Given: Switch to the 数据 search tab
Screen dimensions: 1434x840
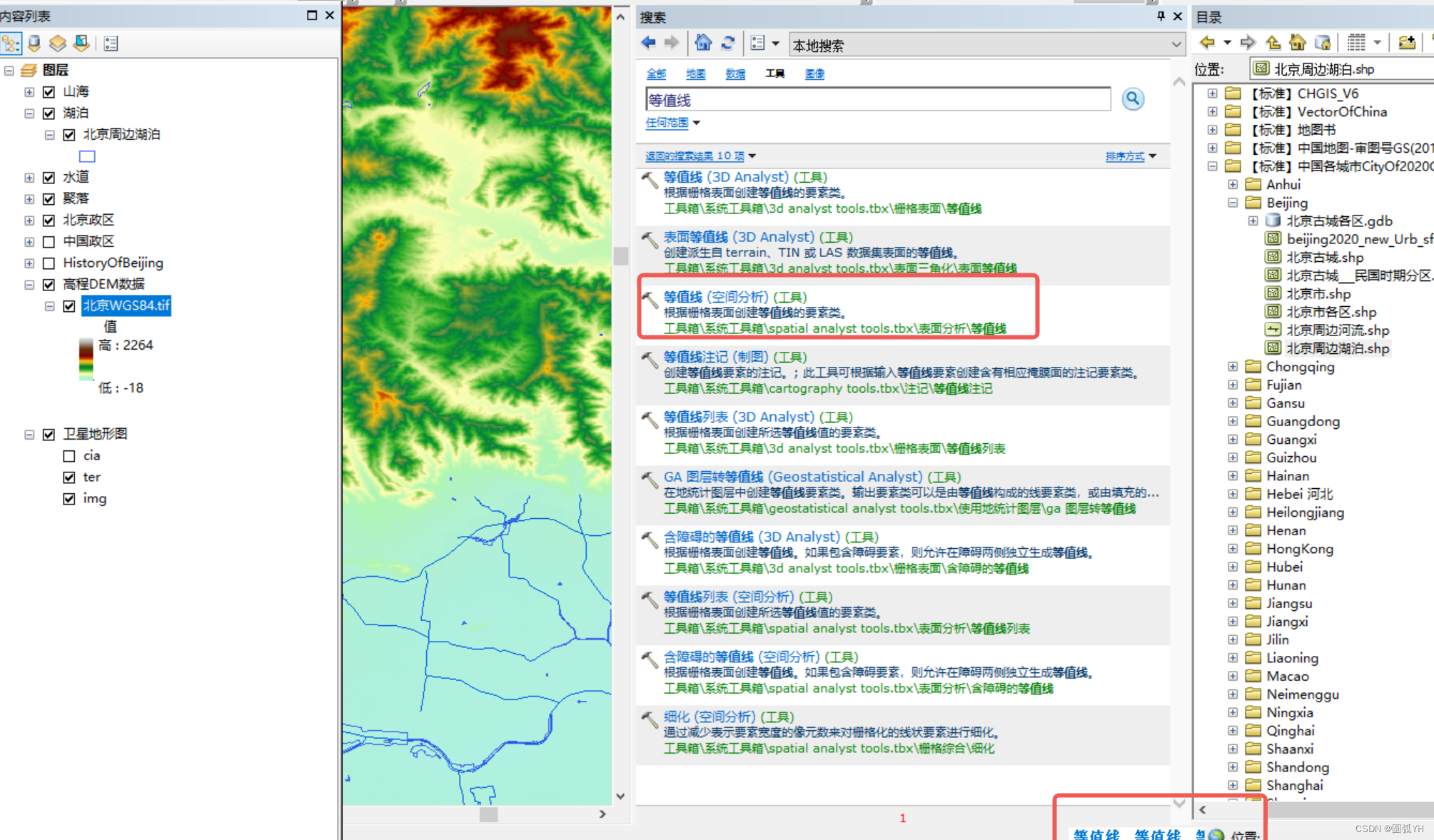Looking at the screenshot, I should 735,74.
